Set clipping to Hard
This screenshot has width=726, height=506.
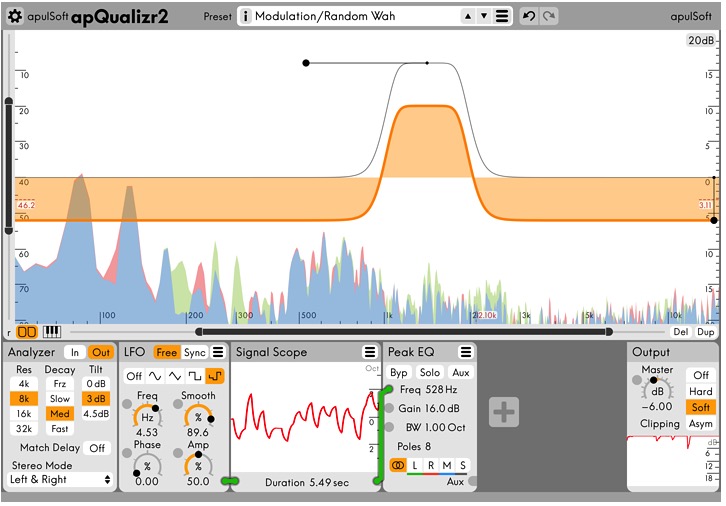coord(701,392)
